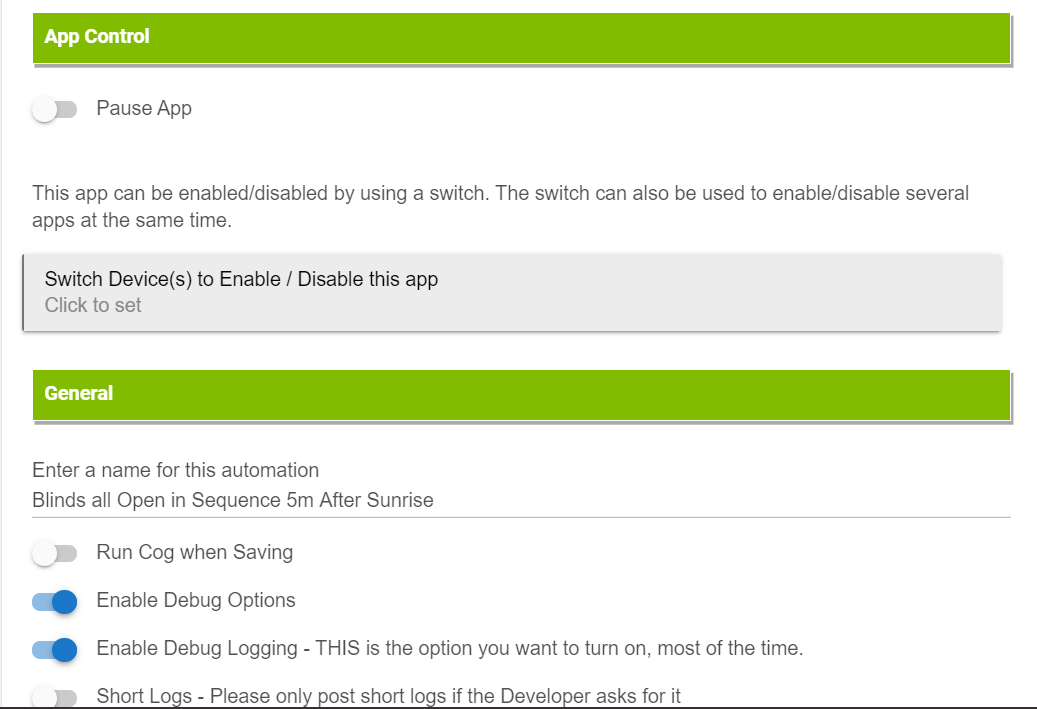Viewport: 1037px width, 709px height.
Task: Toggle the Short Logs switch
Action: pos(54,697)
